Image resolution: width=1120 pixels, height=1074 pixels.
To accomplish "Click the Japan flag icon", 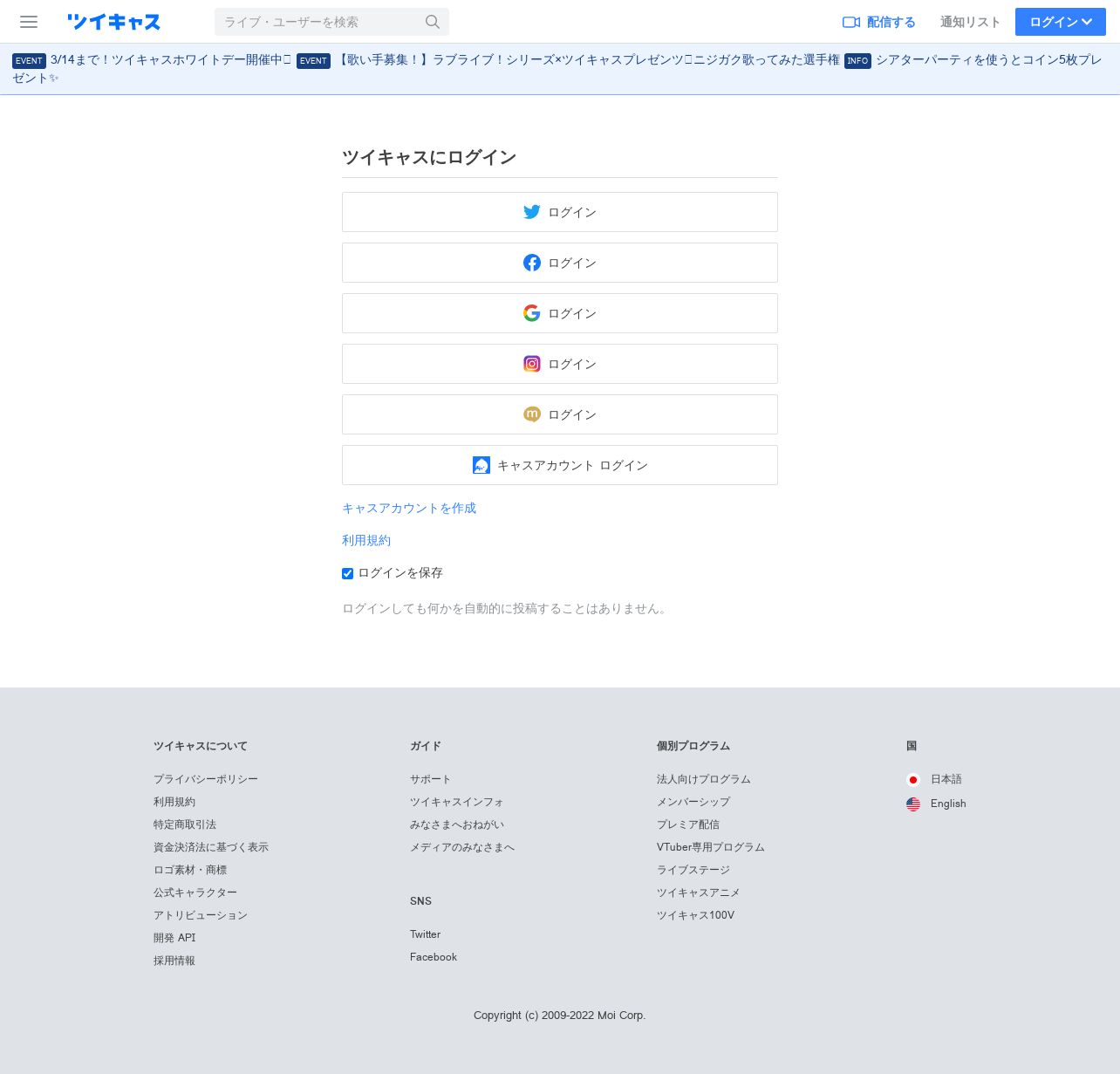I will (x=913, y=780).
